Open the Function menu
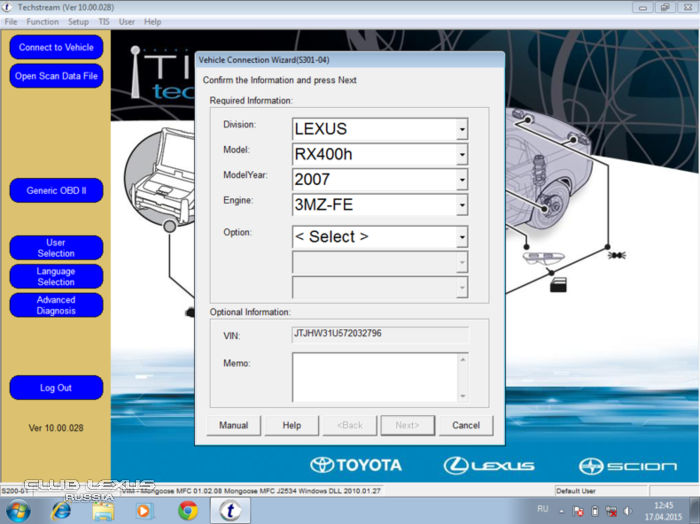Viewport: 700px width, 524px height. click(42, 22)
